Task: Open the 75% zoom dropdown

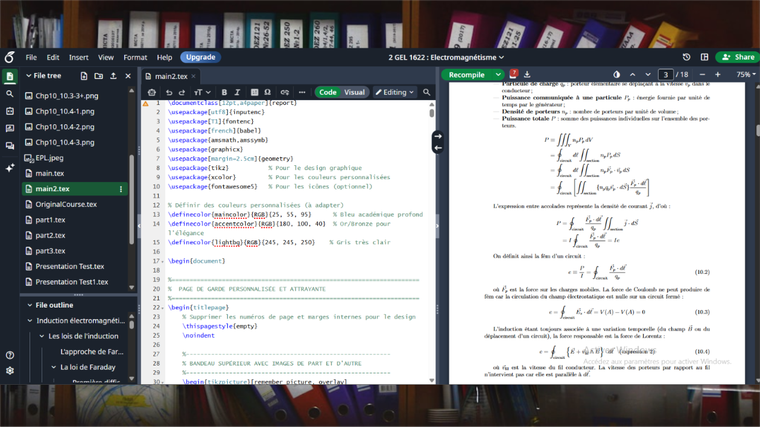Action: (x=745, y=75)
